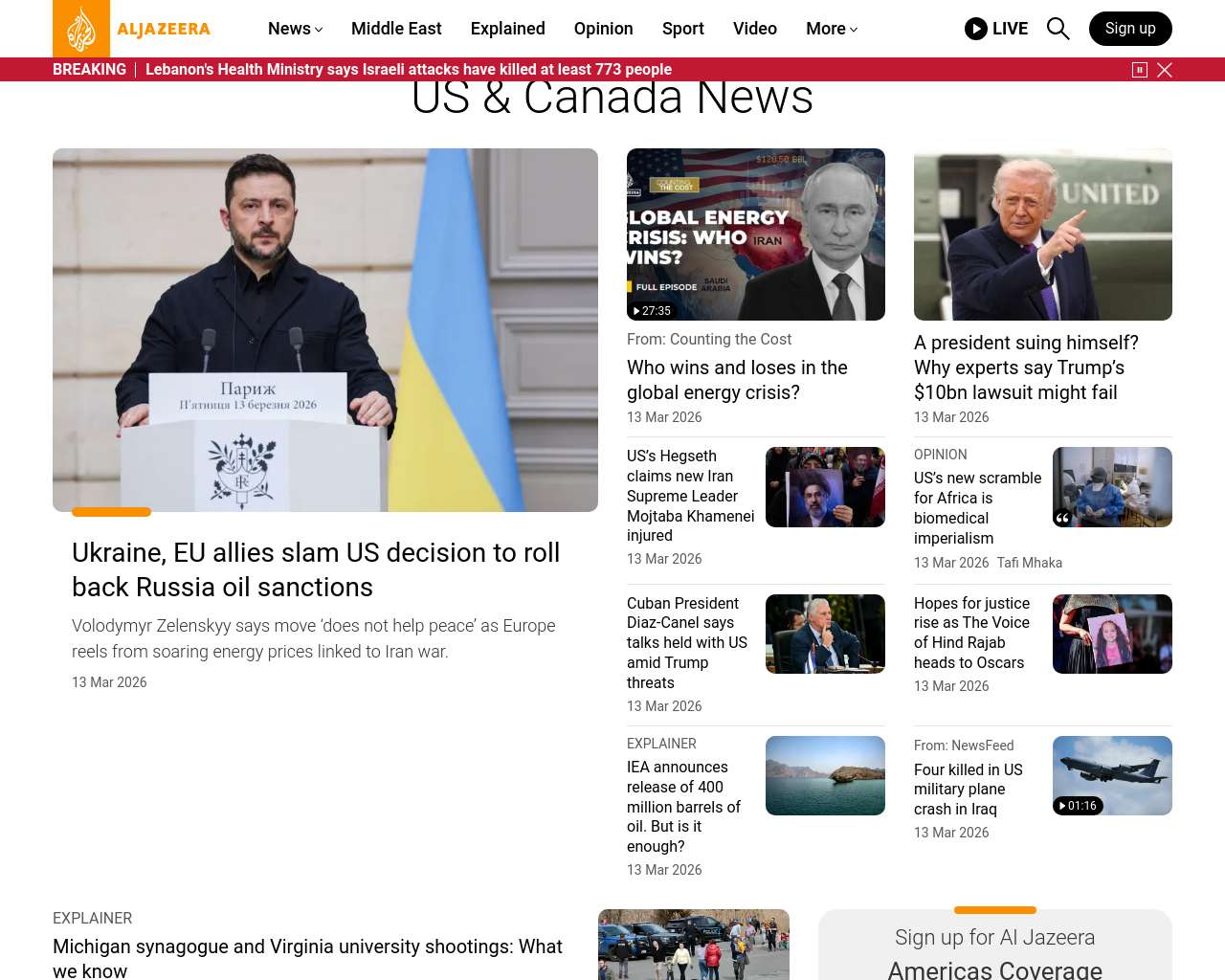The image size is (1225, 980).
Task: Read the breaking Lebanon Health Ministry headline
Action: click(x=409, y=70)
